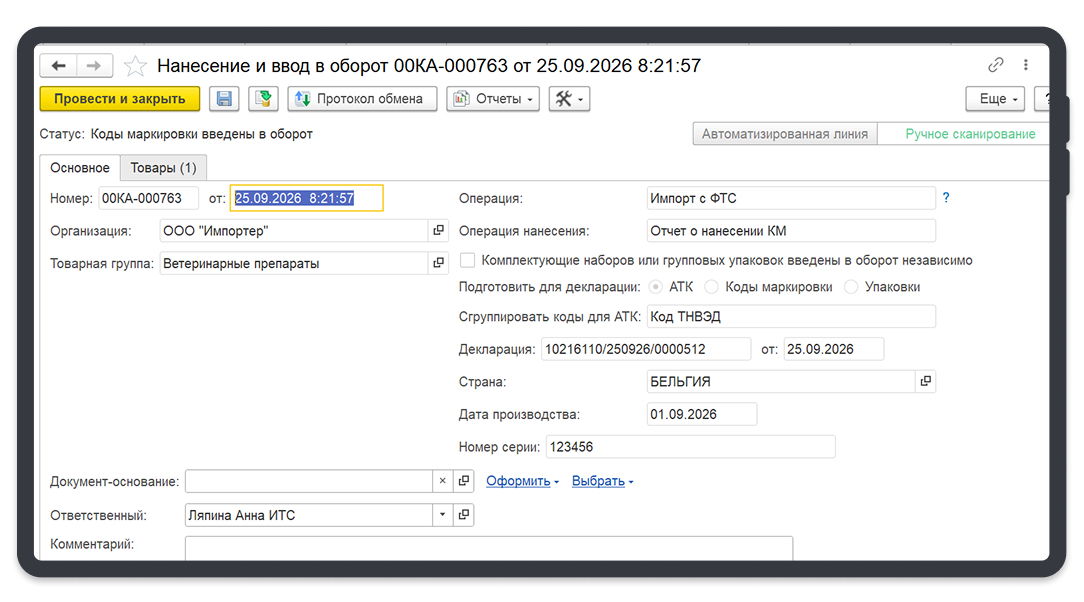Select the Упаковки radio option
Image resolution: width=1084 pixels, height=602 pixels.
tap(851, 287)
